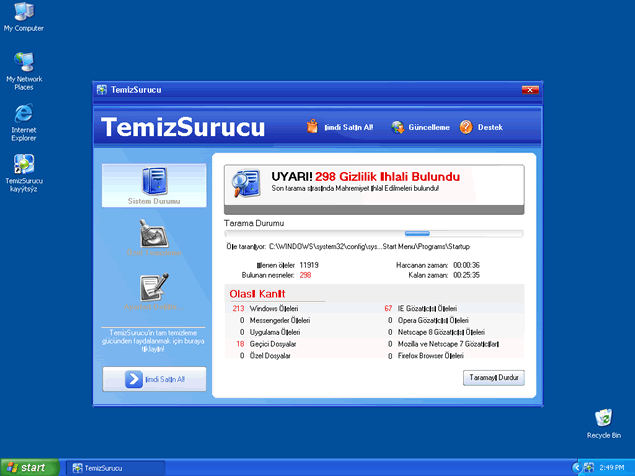Click Güncelleme text in the header

pos(427,128)
